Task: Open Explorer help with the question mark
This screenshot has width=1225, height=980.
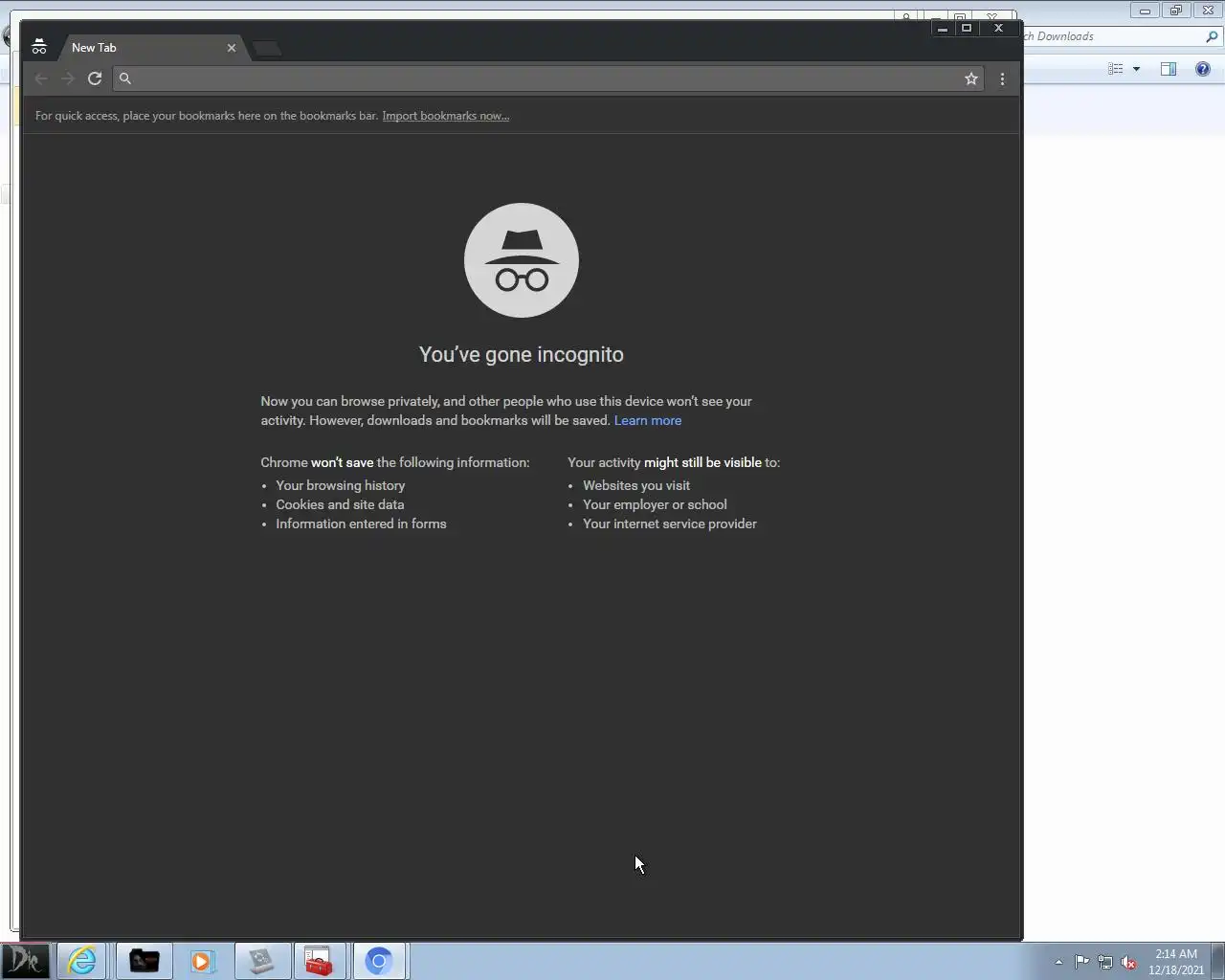Action: tap(1203, 69)
